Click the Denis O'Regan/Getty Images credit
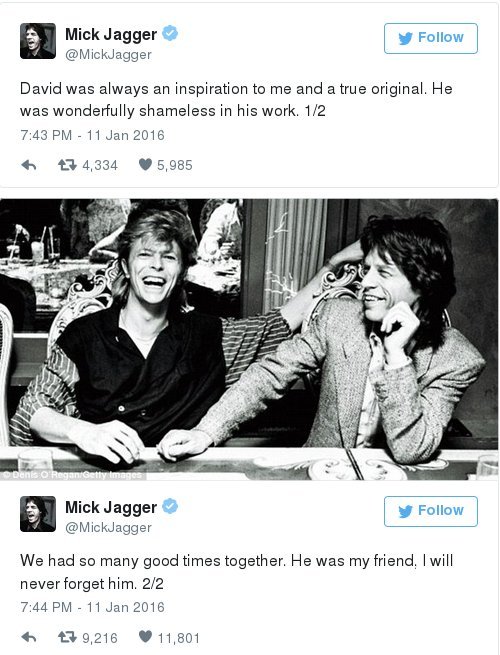This screenshot has height=655, width=500. tap(73, 475)
